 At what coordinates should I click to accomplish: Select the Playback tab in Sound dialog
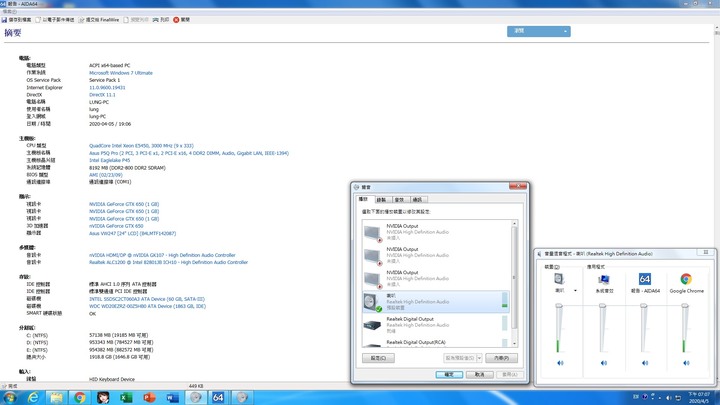(363, 199)
